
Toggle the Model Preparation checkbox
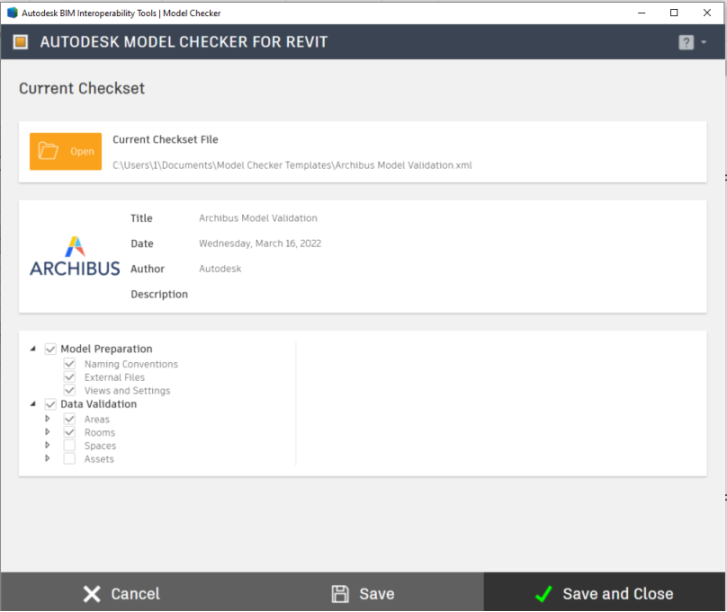pos(51,349)
